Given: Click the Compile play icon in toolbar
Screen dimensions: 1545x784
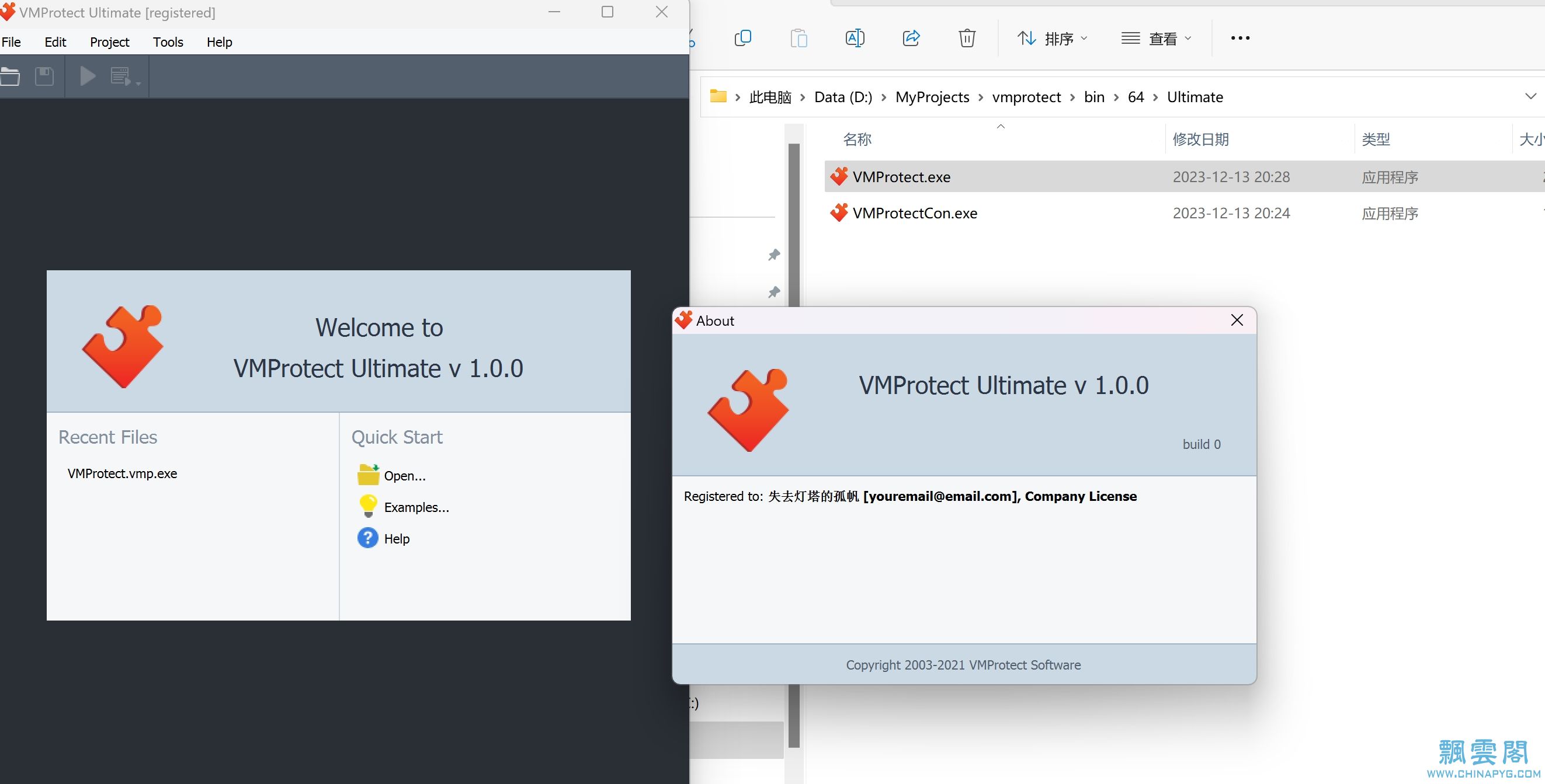Looking at the screenshot, I should [x=88, y=76].
